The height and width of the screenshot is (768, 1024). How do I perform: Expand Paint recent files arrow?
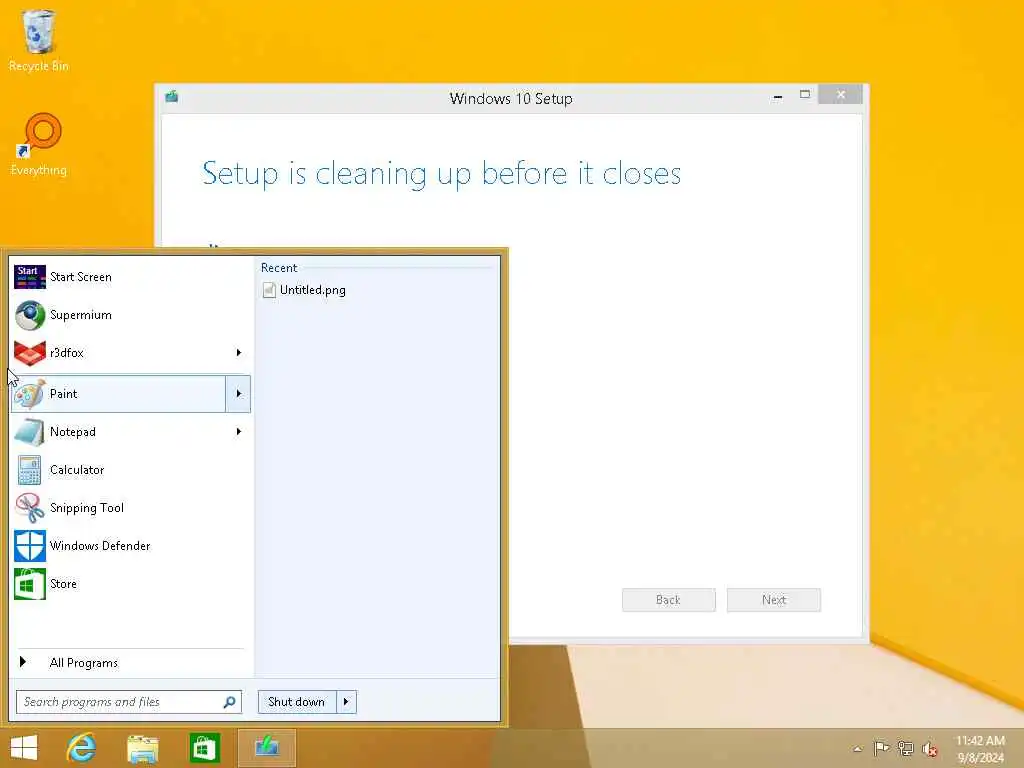pos(238,394)
